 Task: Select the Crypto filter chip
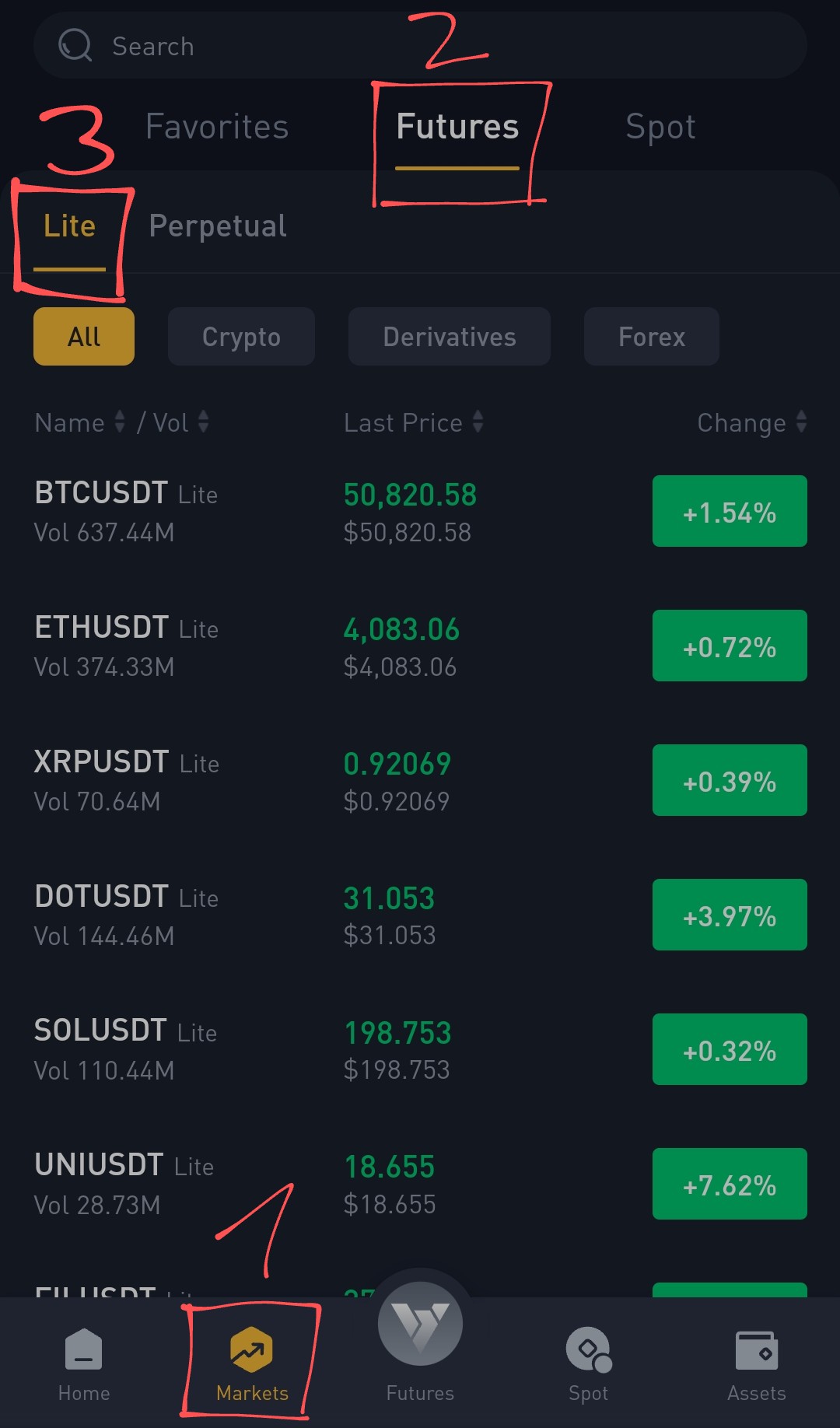tap(241, 336)
